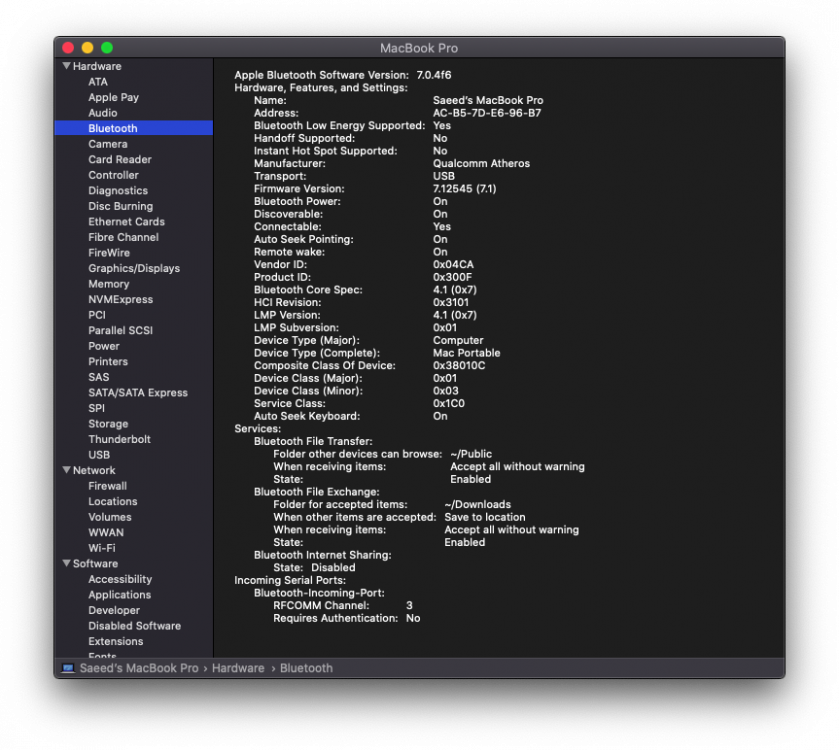This screenshot has width=839, height=750.
Task: Select WWAN under Network
Action: [x=106, y=532]
